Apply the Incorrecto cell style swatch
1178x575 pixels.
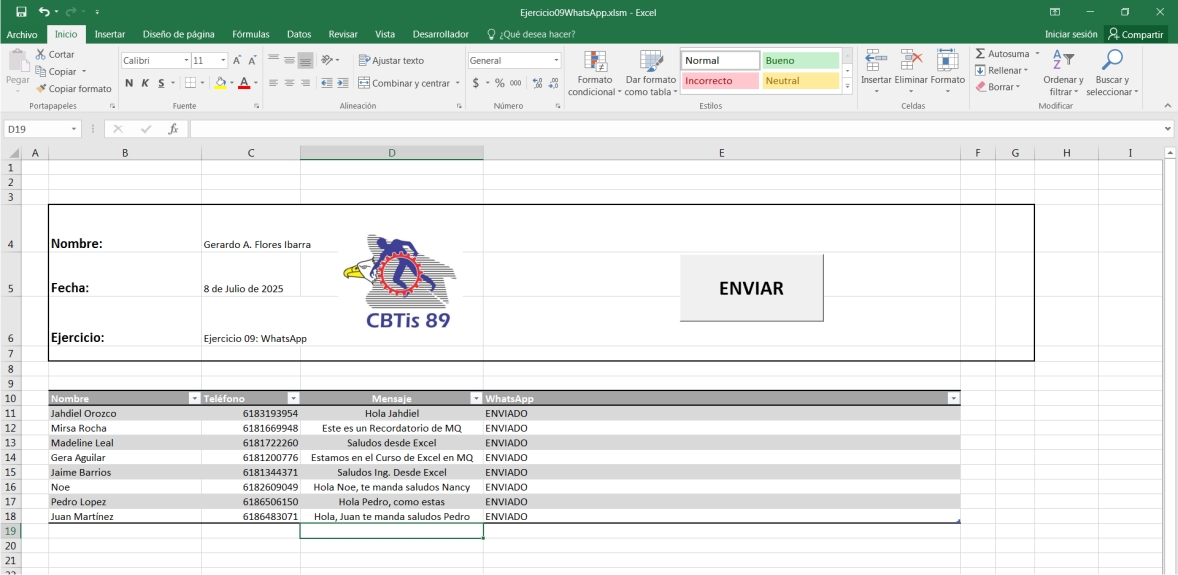720,81
